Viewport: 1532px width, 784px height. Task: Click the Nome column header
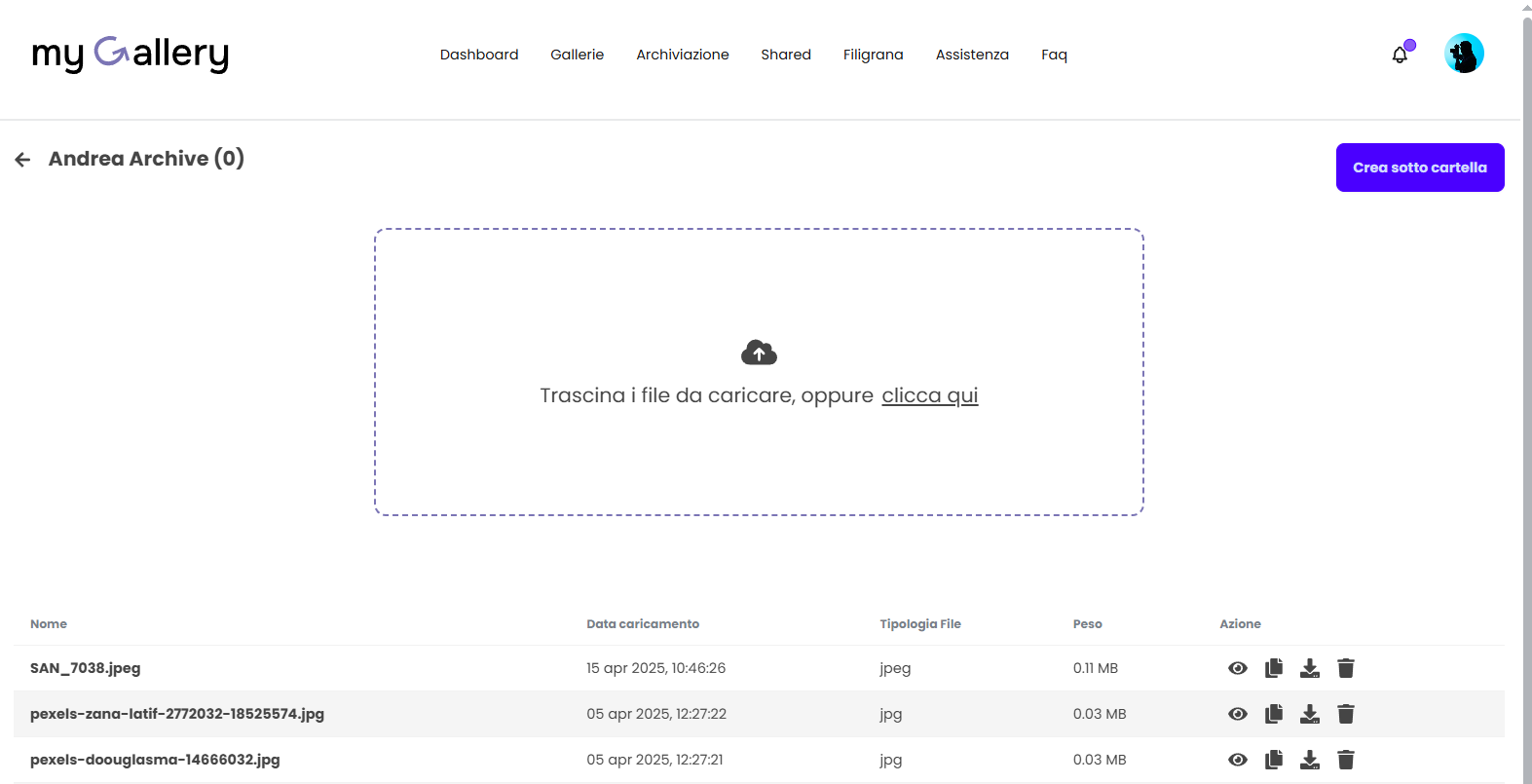click(49, 624)
